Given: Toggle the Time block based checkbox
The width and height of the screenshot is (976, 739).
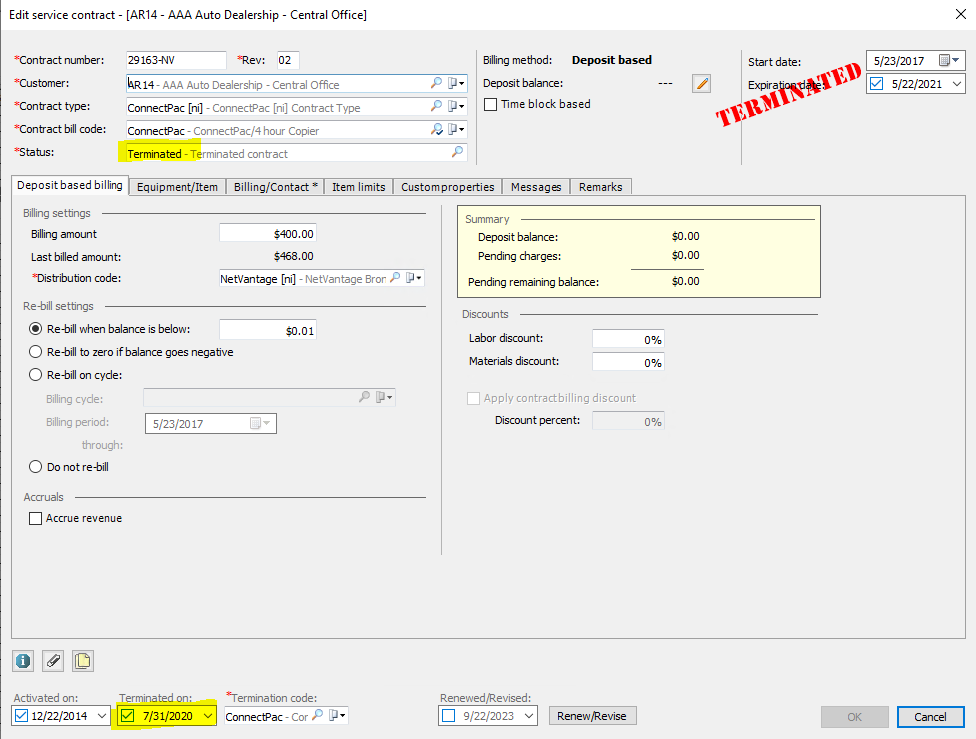Looking at the screenshot, I should click(x=490, y=105).
